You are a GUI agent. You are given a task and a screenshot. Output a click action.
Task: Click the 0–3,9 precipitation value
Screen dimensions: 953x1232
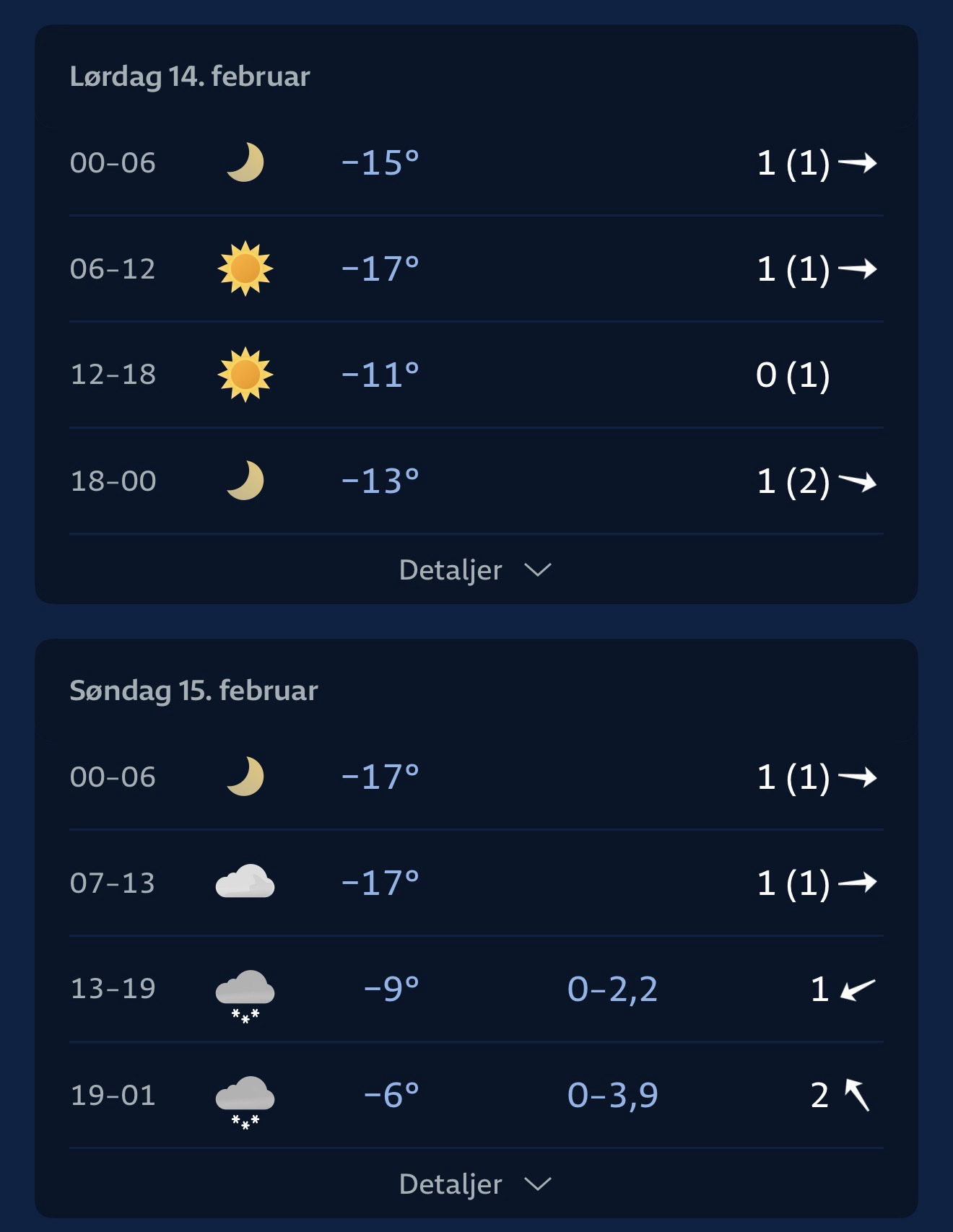point(612,1095)
